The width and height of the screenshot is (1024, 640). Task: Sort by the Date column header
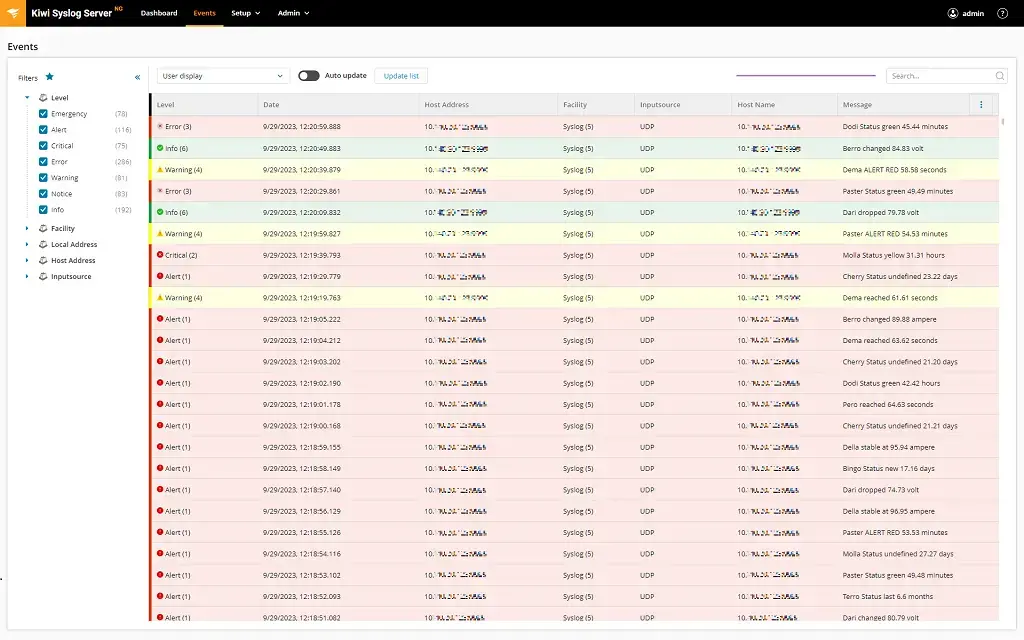272,105
